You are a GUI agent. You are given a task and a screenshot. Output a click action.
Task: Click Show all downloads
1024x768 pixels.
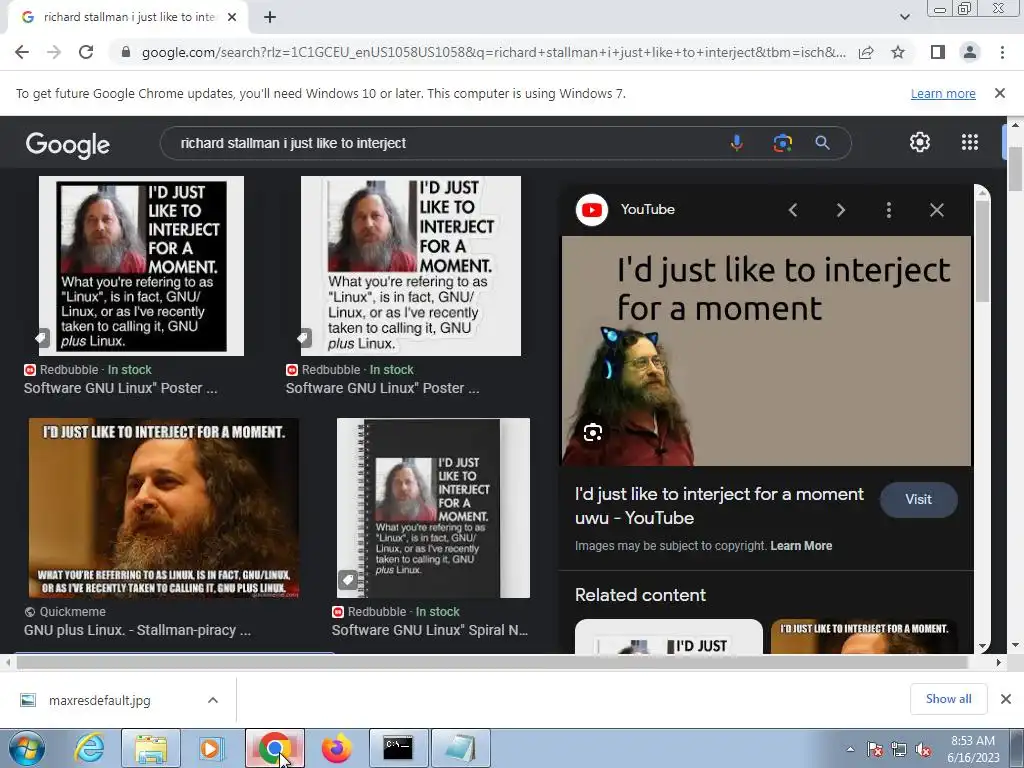pos(948,699)
